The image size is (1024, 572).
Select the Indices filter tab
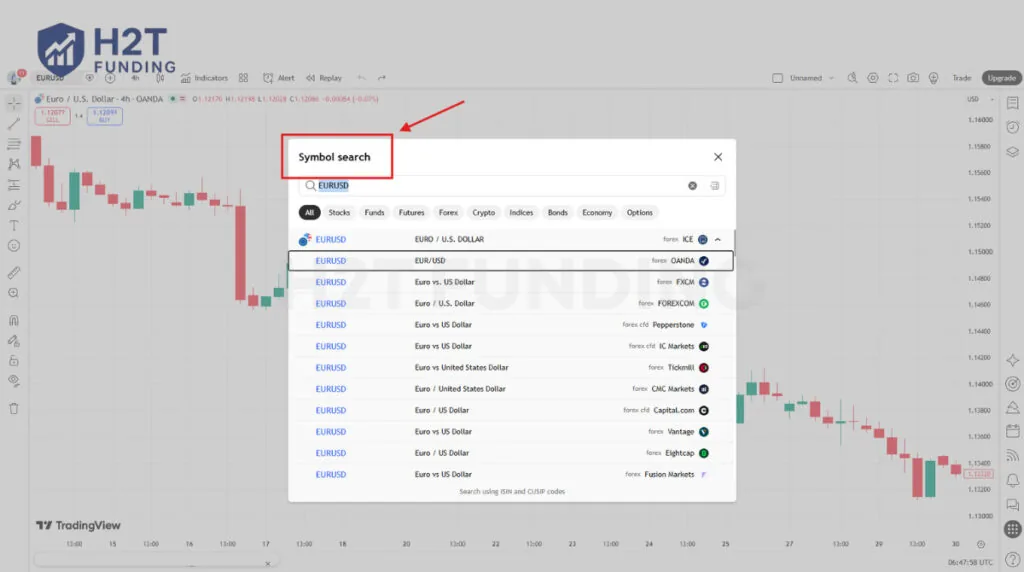click(x=521, y=212)
